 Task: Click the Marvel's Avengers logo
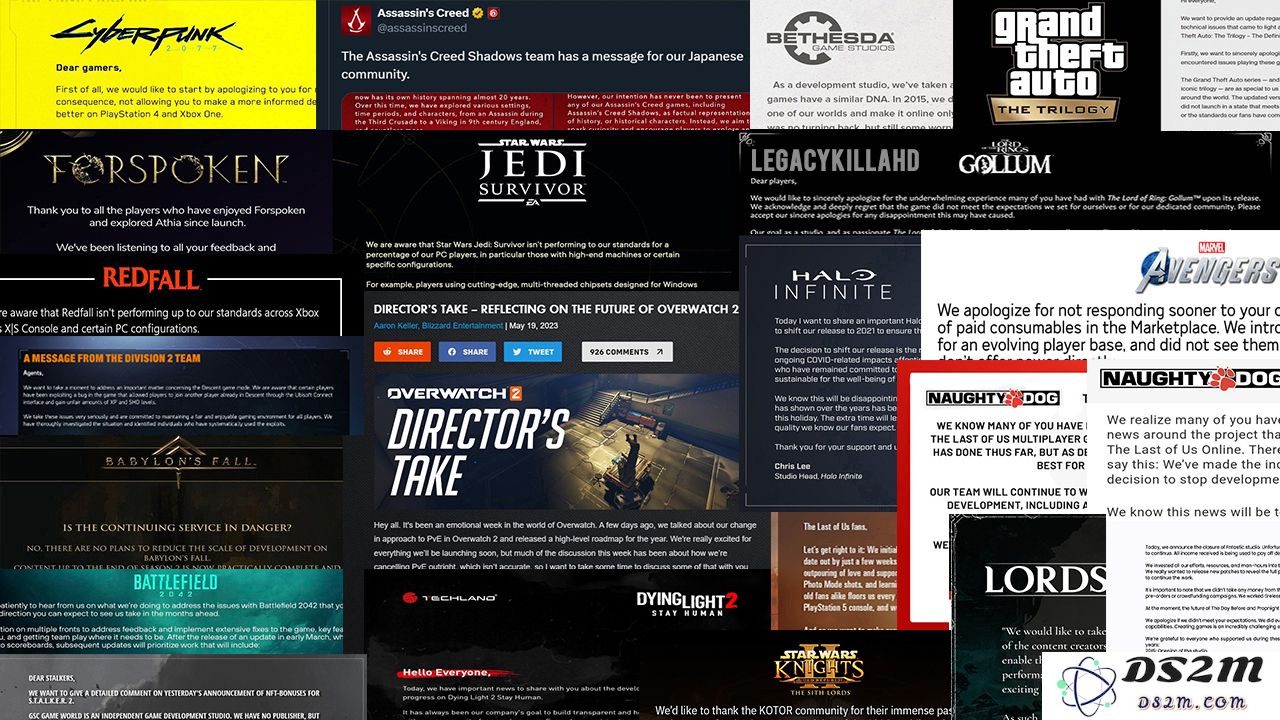point(1209,266)
